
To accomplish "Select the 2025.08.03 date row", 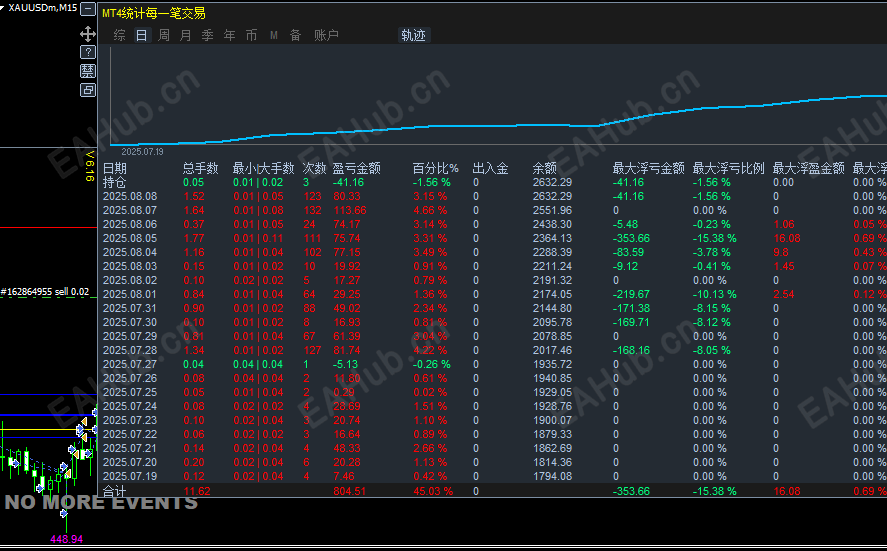I will click(x=492, y=266).
